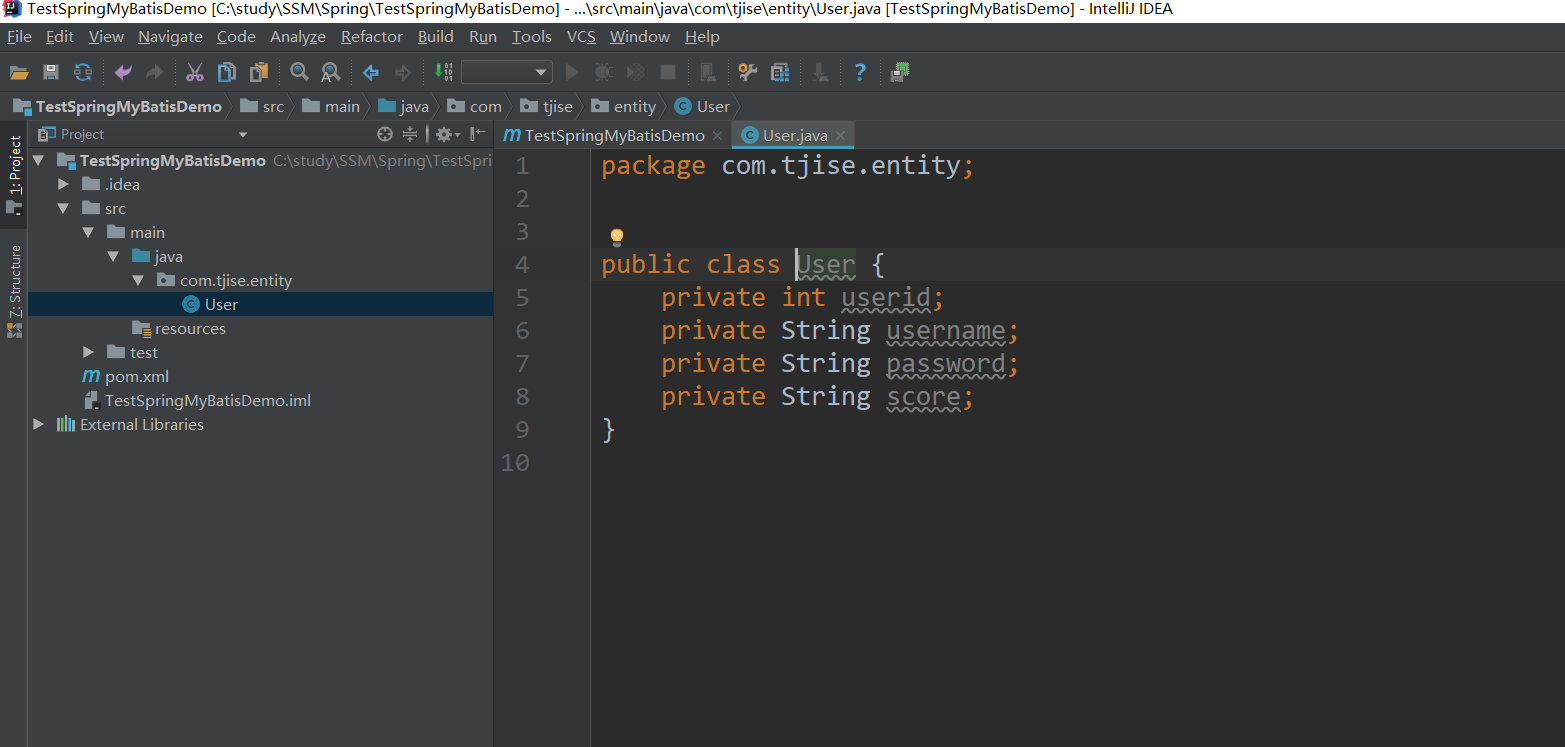
Task: Expand the .idea folder
Action: 63,184
